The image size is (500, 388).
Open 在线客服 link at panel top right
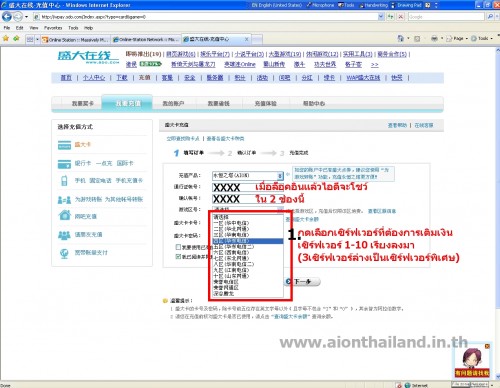424,125
